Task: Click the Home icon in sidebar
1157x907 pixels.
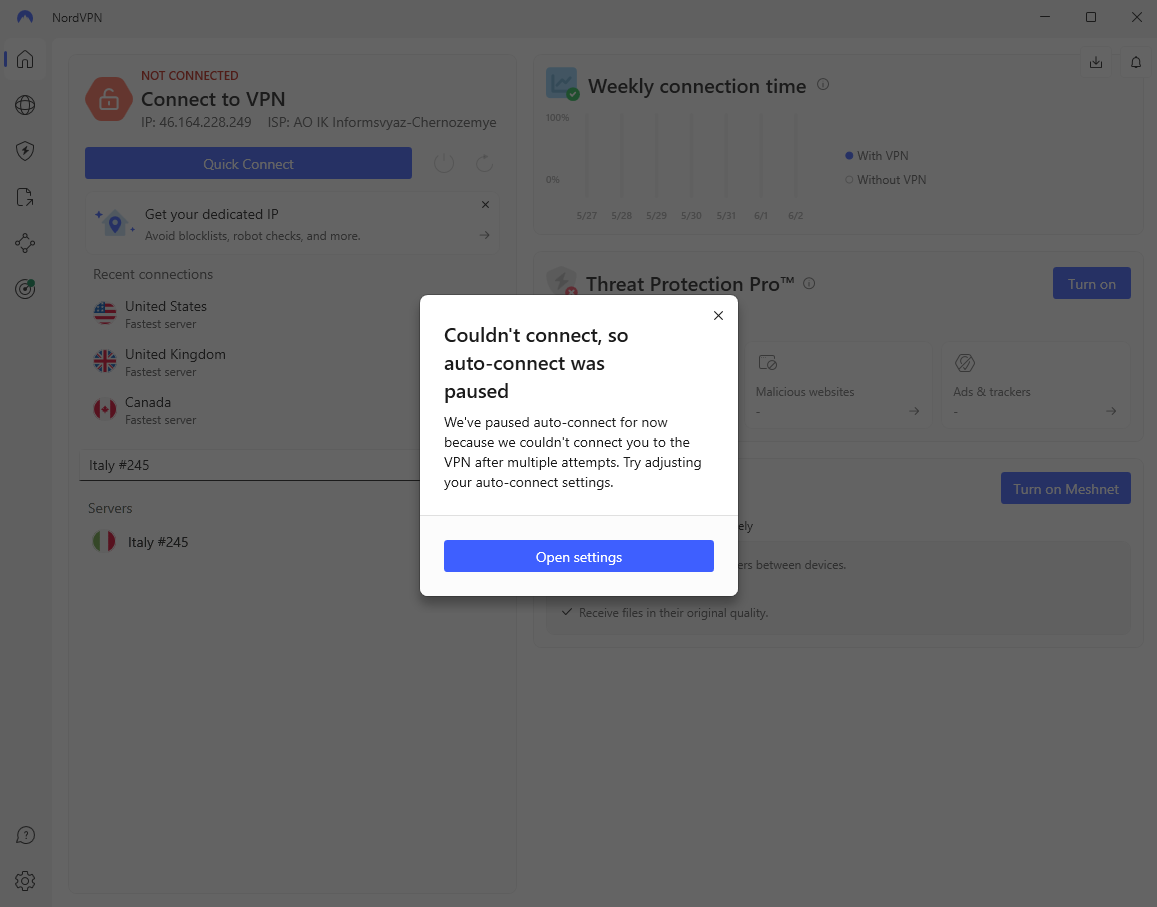Action: pos(25,59)
